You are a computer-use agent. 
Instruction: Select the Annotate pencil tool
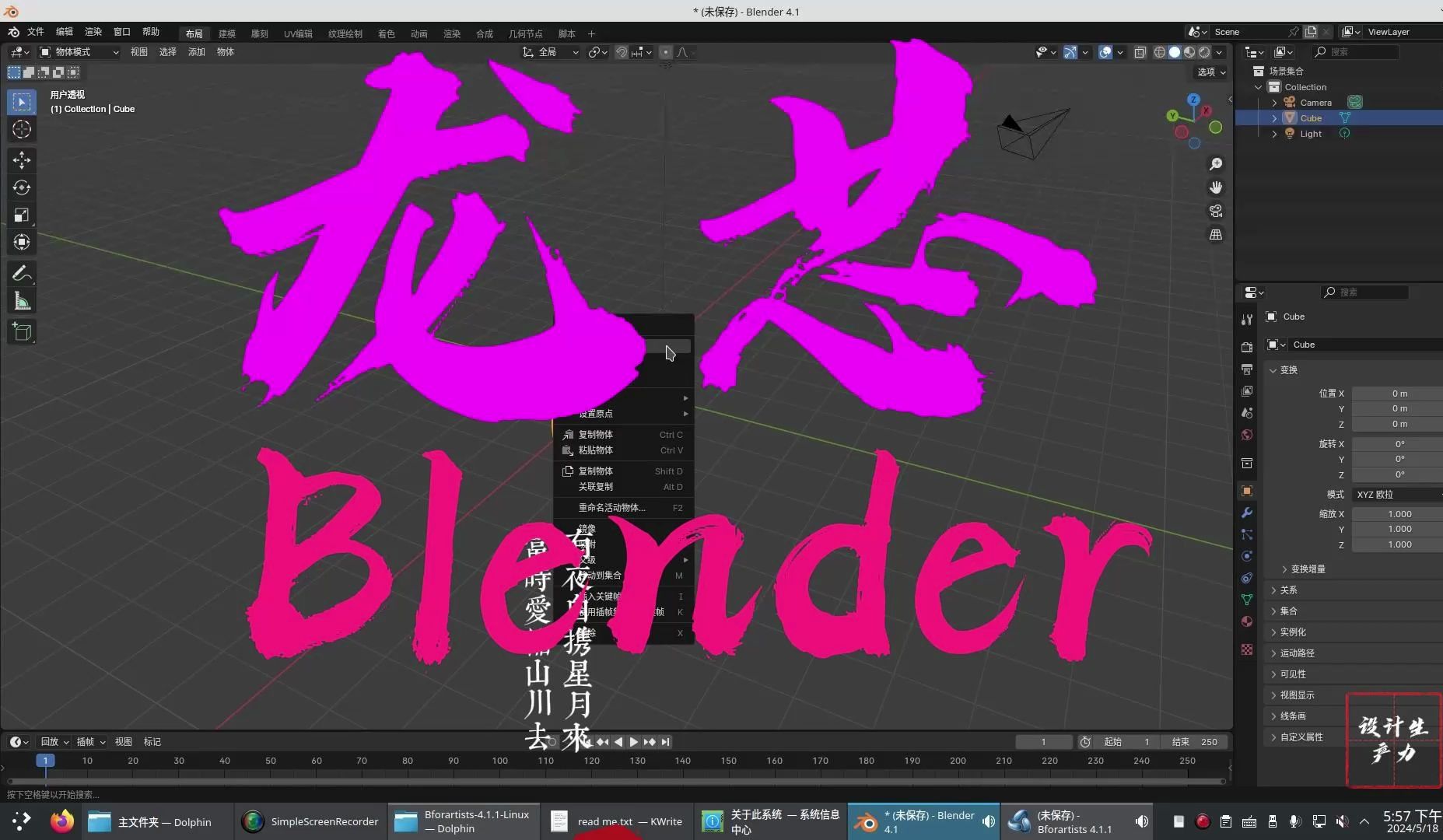tap(22, 274)
